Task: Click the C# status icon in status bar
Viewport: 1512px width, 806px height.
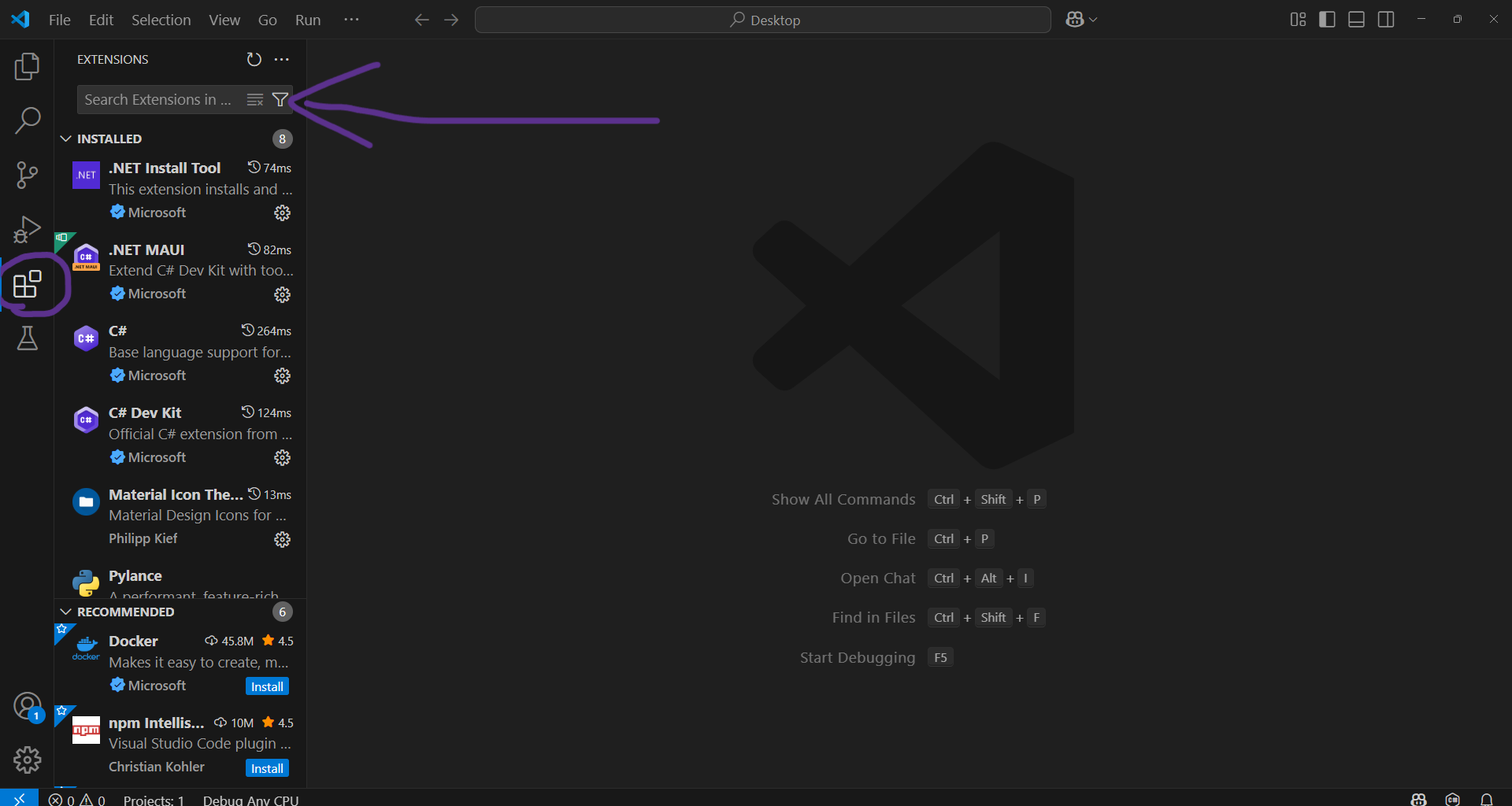Action: (1452, 799)
